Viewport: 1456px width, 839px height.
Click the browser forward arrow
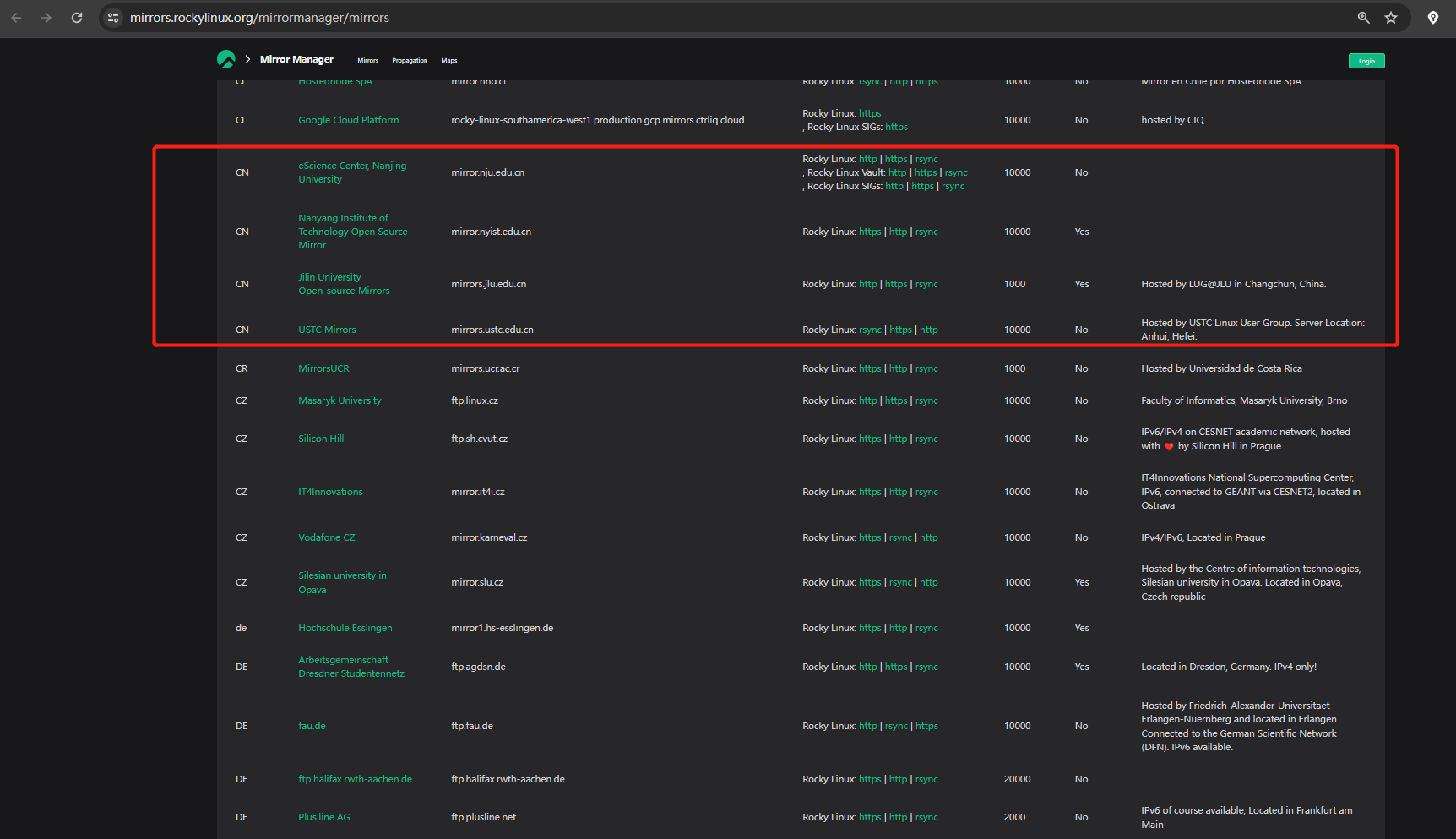tap(46, 18)
